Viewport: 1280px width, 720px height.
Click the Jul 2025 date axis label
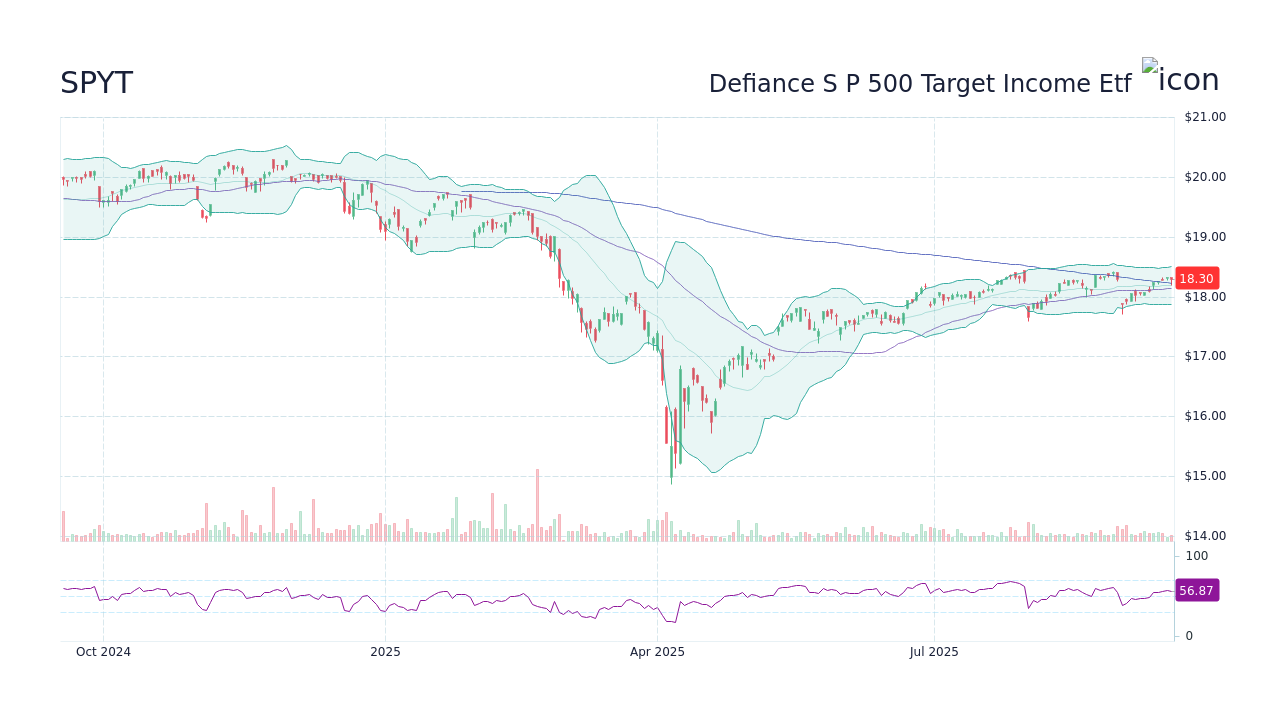pos(934,652)
